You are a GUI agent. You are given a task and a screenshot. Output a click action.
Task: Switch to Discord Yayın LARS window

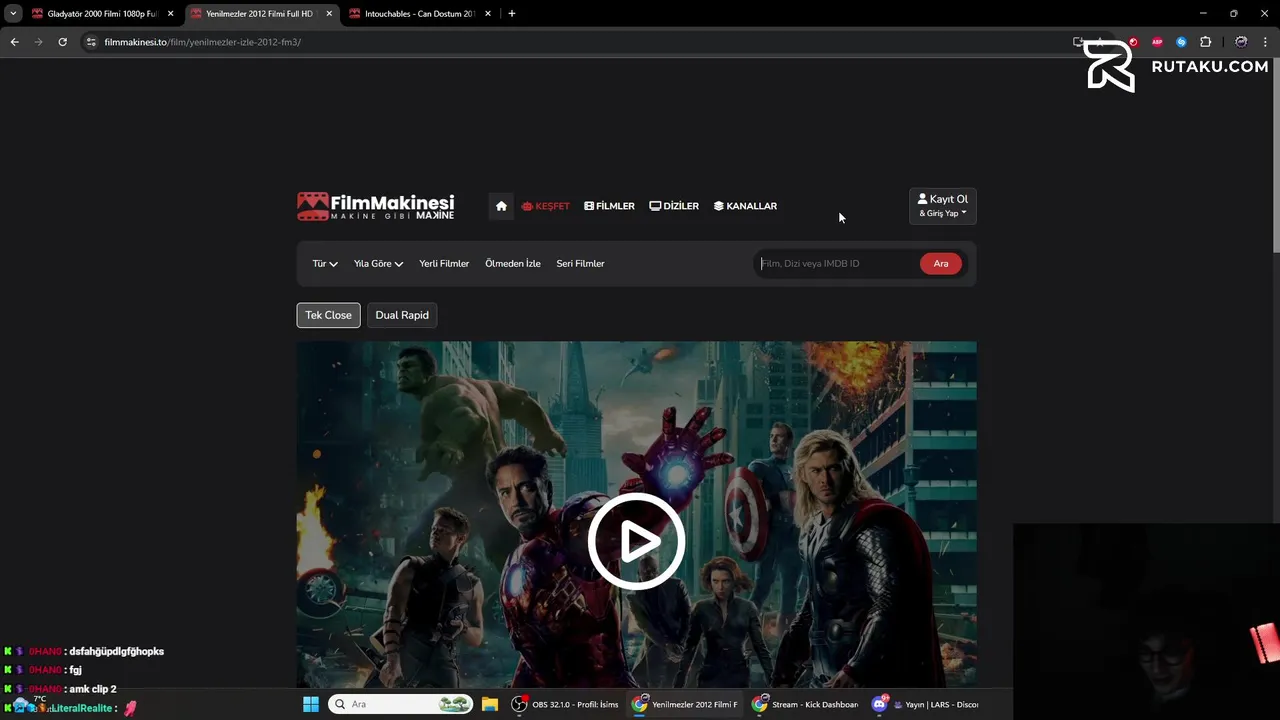926,704
